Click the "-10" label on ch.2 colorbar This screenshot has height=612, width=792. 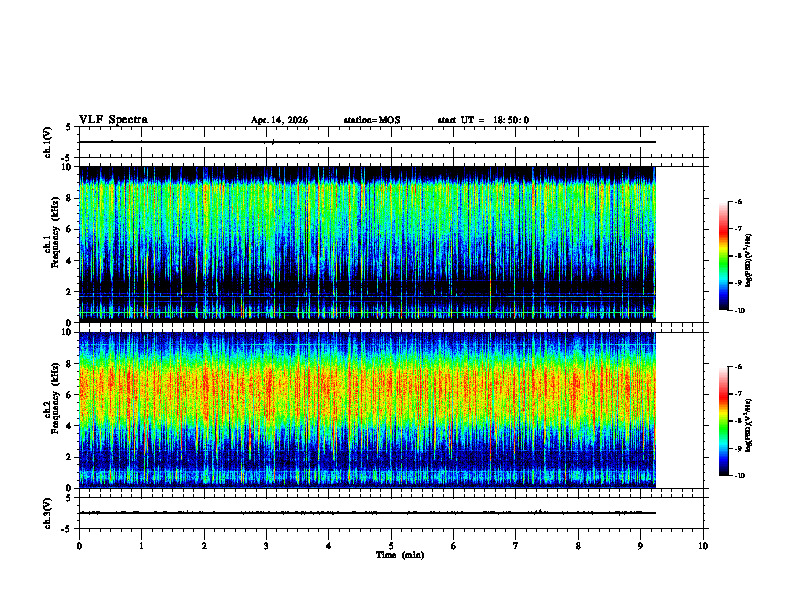click(x=739, y=476)
